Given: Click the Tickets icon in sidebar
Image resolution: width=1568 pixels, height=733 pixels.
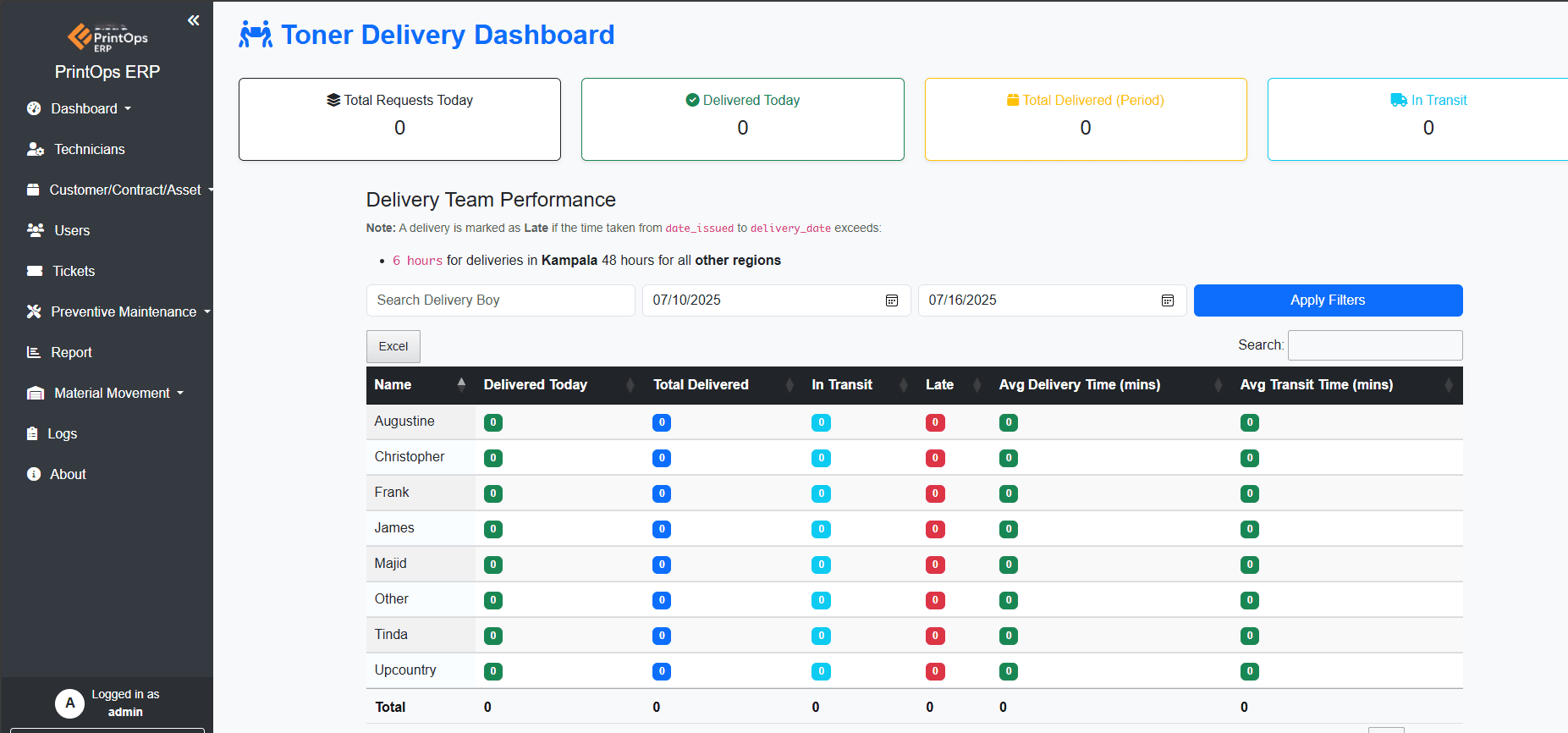Looking at the screenshot, I should click(x=35, y=271).
